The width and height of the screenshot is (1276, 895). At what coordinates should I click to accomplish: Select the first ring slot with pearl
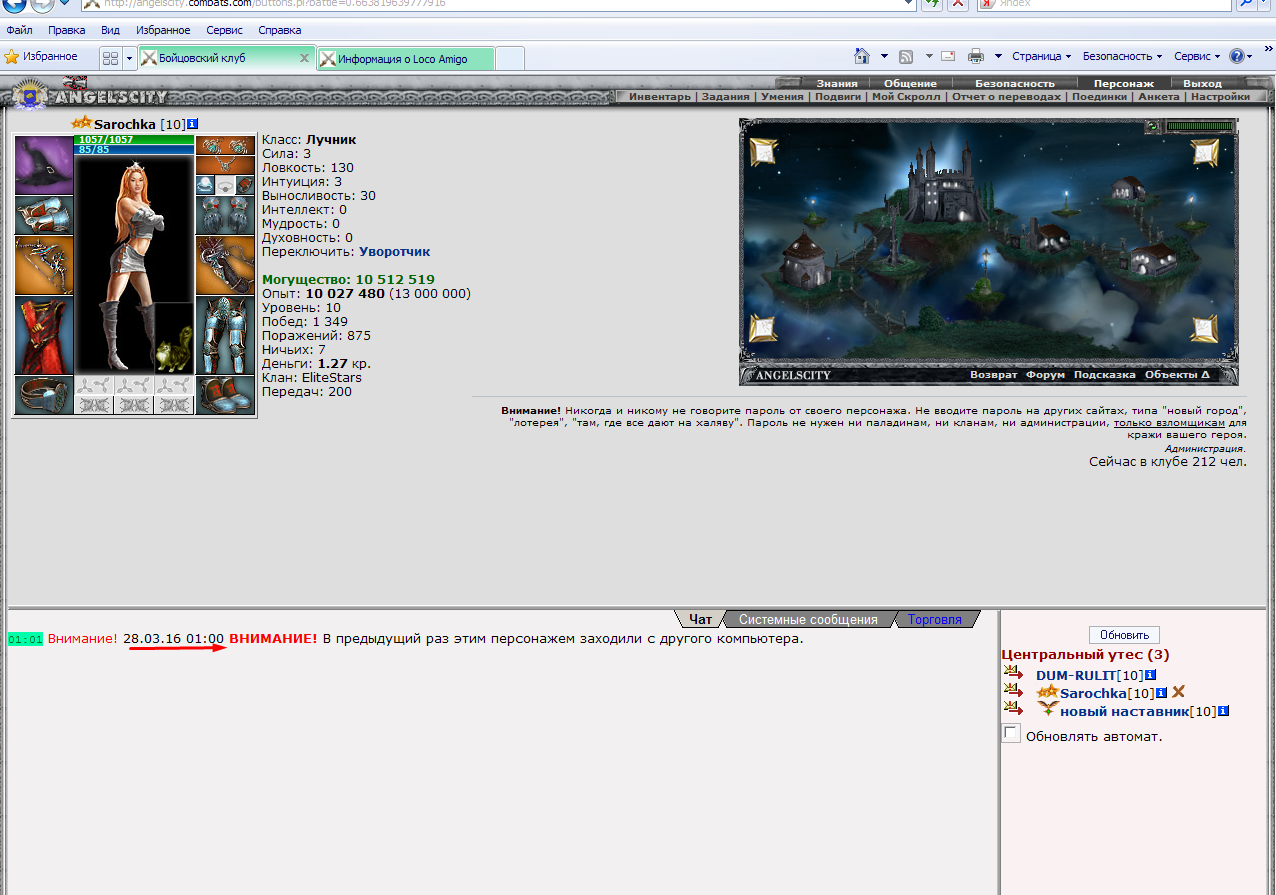click(204, 185)
